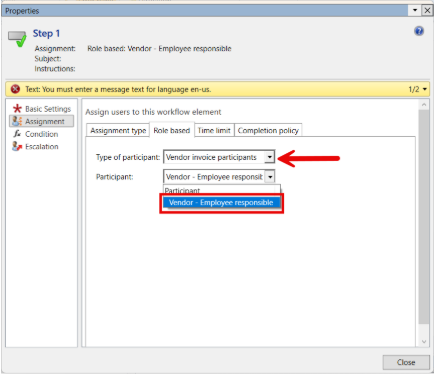Click the 'Type of participant:' label

pos(128,157)
